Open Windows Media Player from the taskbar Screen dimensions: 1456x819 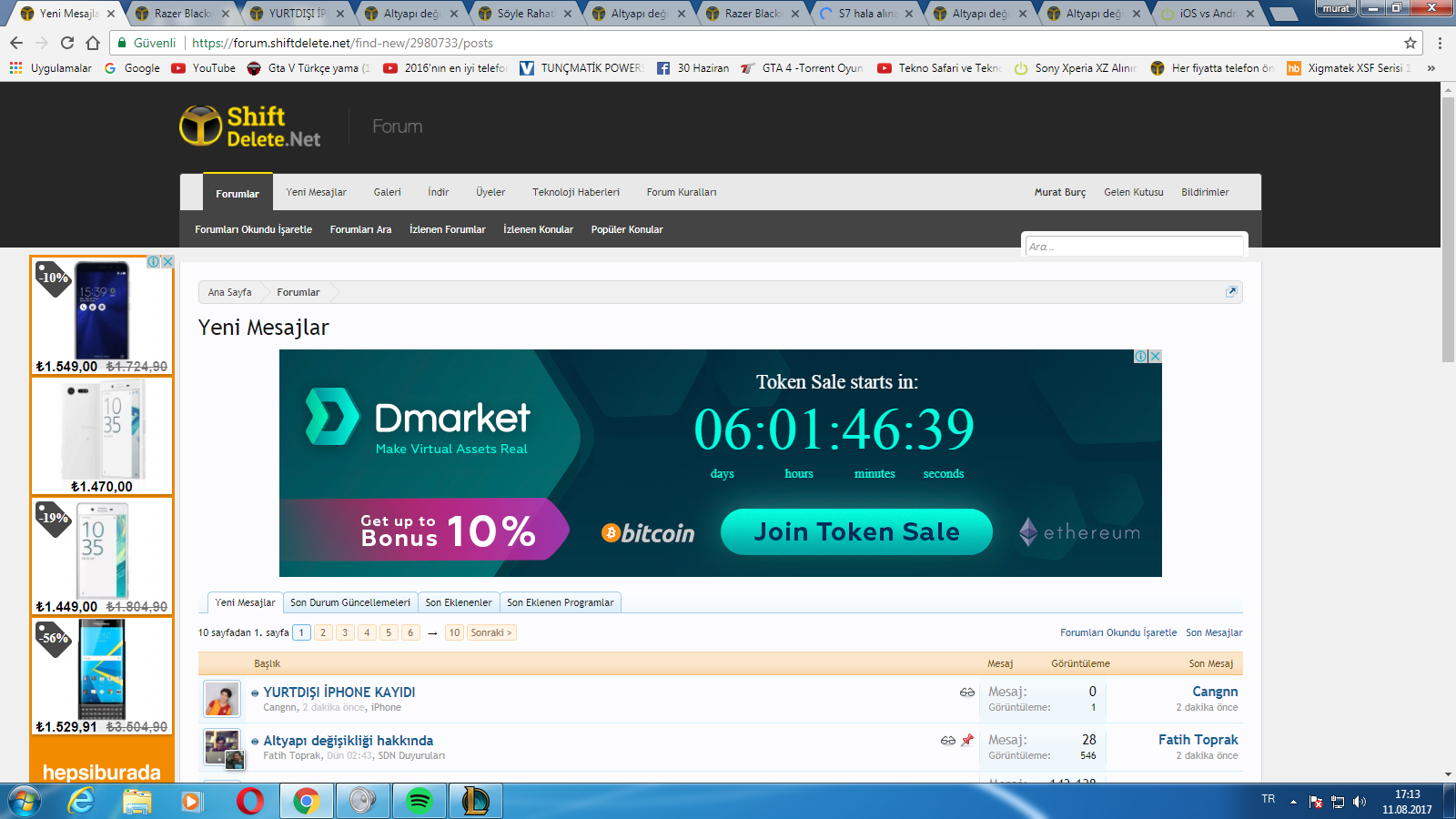click(x=191, y=801)
